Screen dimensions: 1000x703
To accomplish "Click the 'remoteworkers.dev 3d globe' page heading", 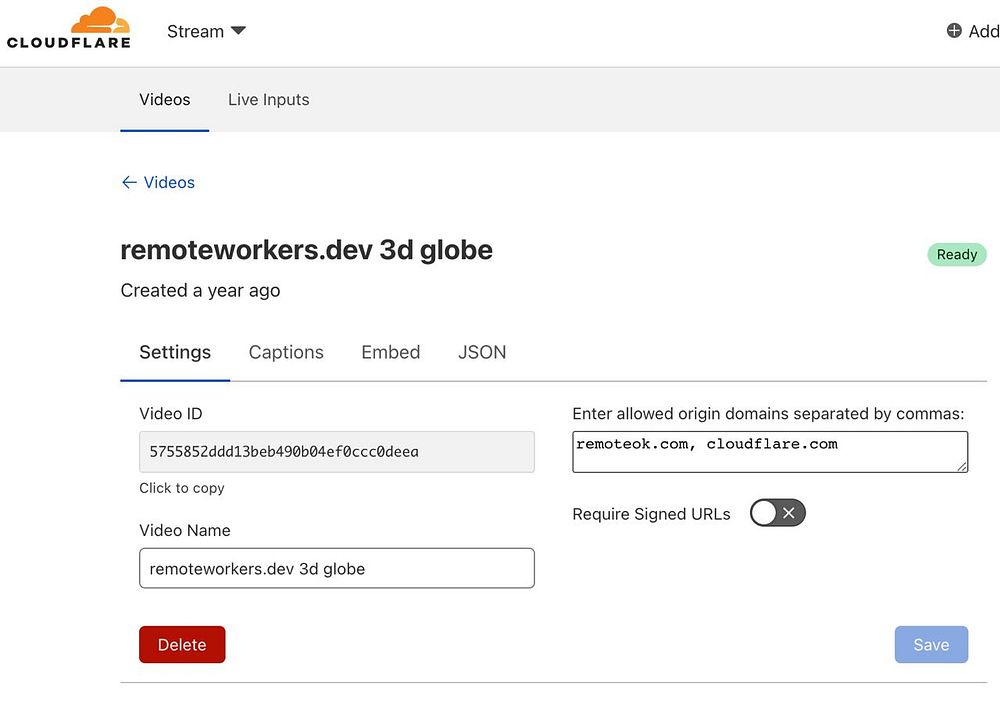I will click(x=306, y=250).
